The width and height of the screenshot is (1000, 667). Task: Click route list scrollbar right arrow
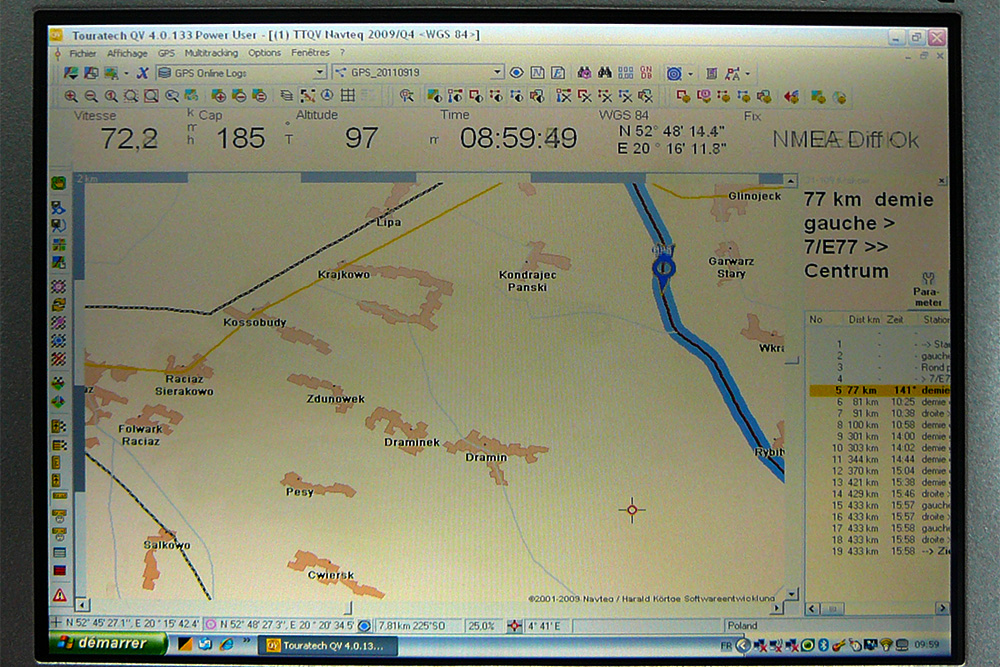941,608
